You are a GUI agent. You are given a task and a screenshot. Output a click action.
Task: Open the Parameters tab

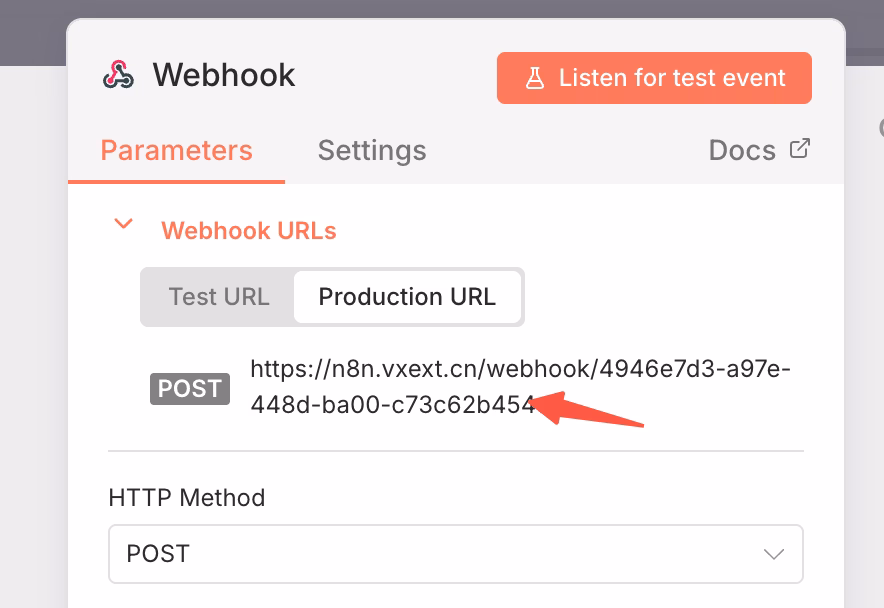pos(177,150)
